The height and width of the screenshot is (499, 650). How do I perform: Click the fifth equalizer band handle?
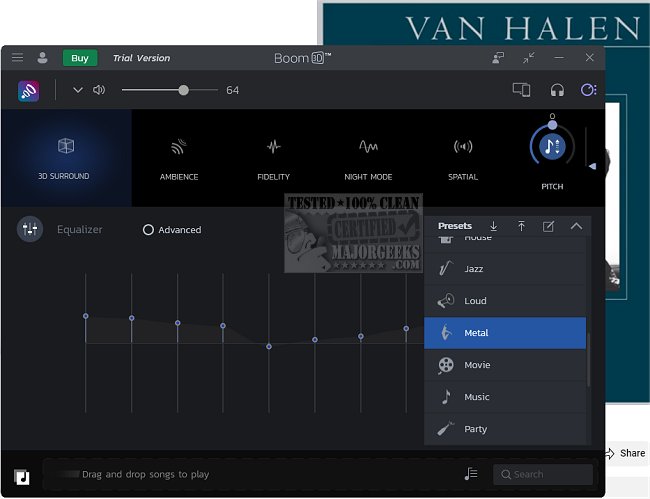[x=269, y=346]
